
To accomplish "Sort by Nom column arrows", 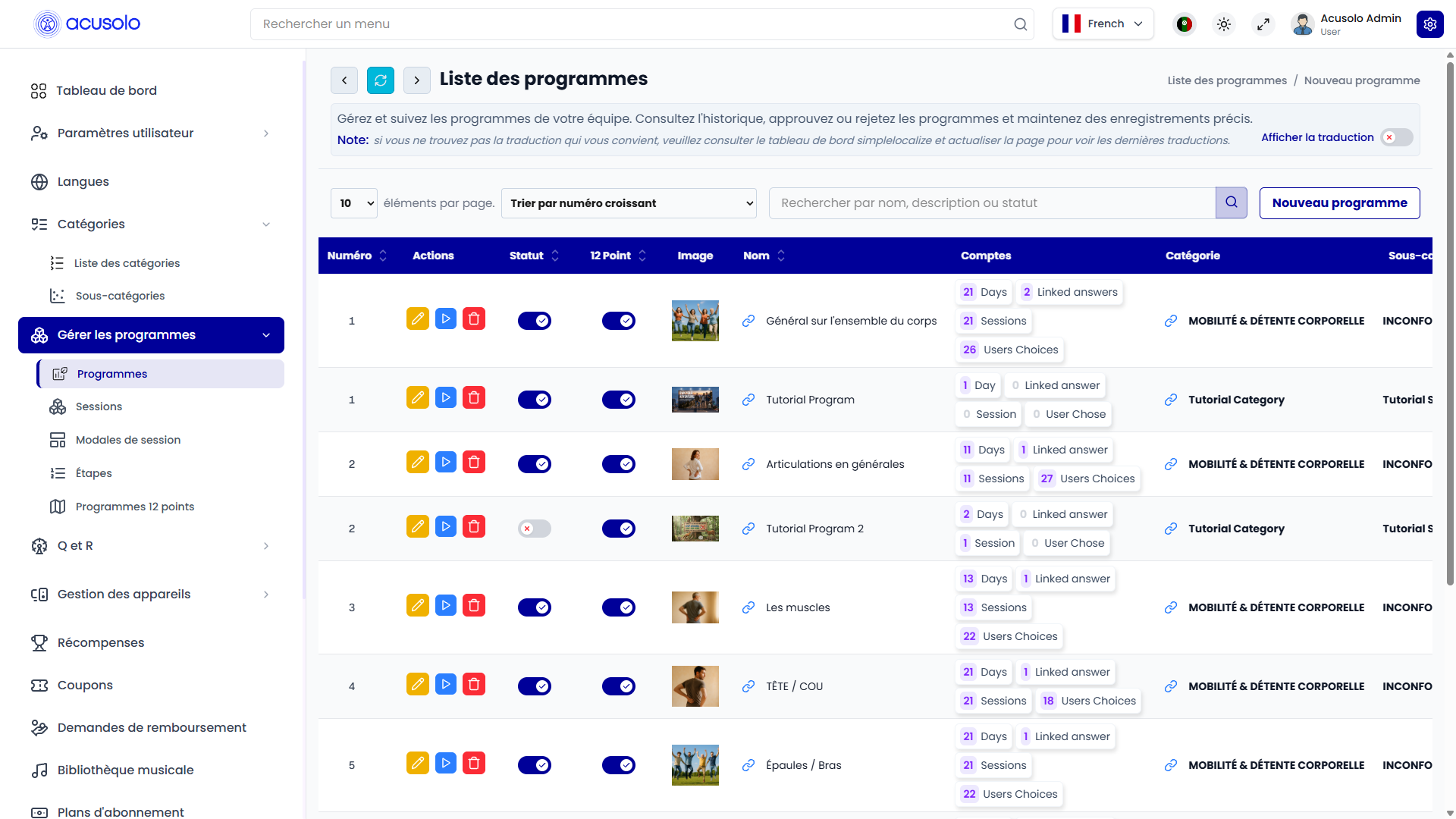I will [x=781, y=256].
